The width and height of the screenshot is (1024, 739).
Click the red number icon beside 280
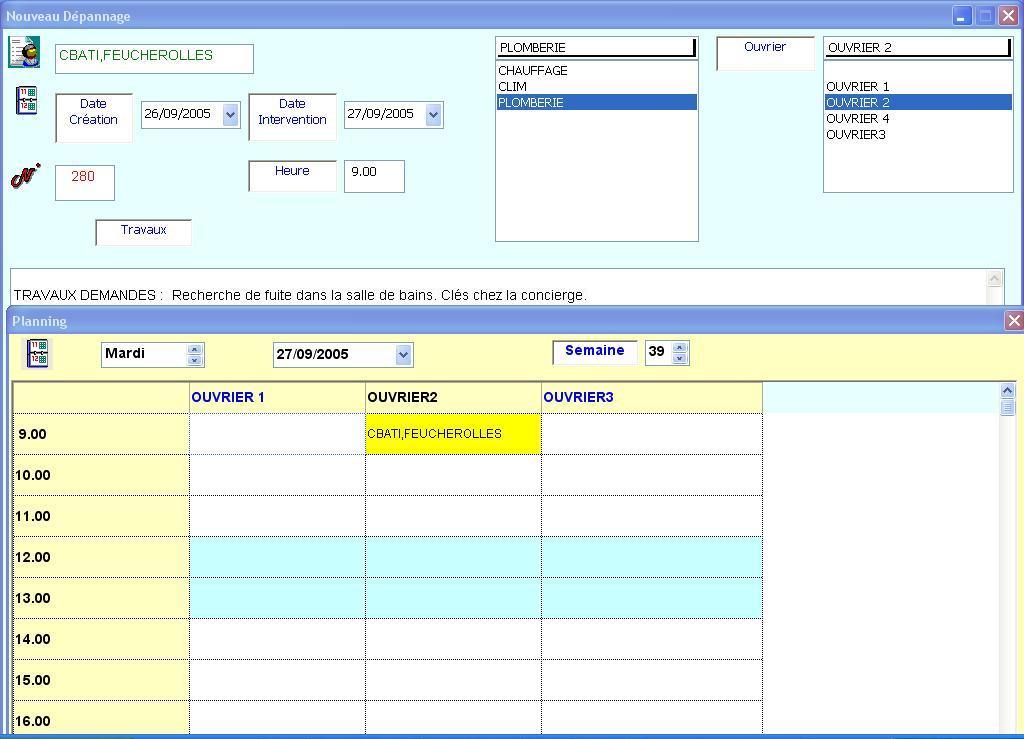coord(25,177)
